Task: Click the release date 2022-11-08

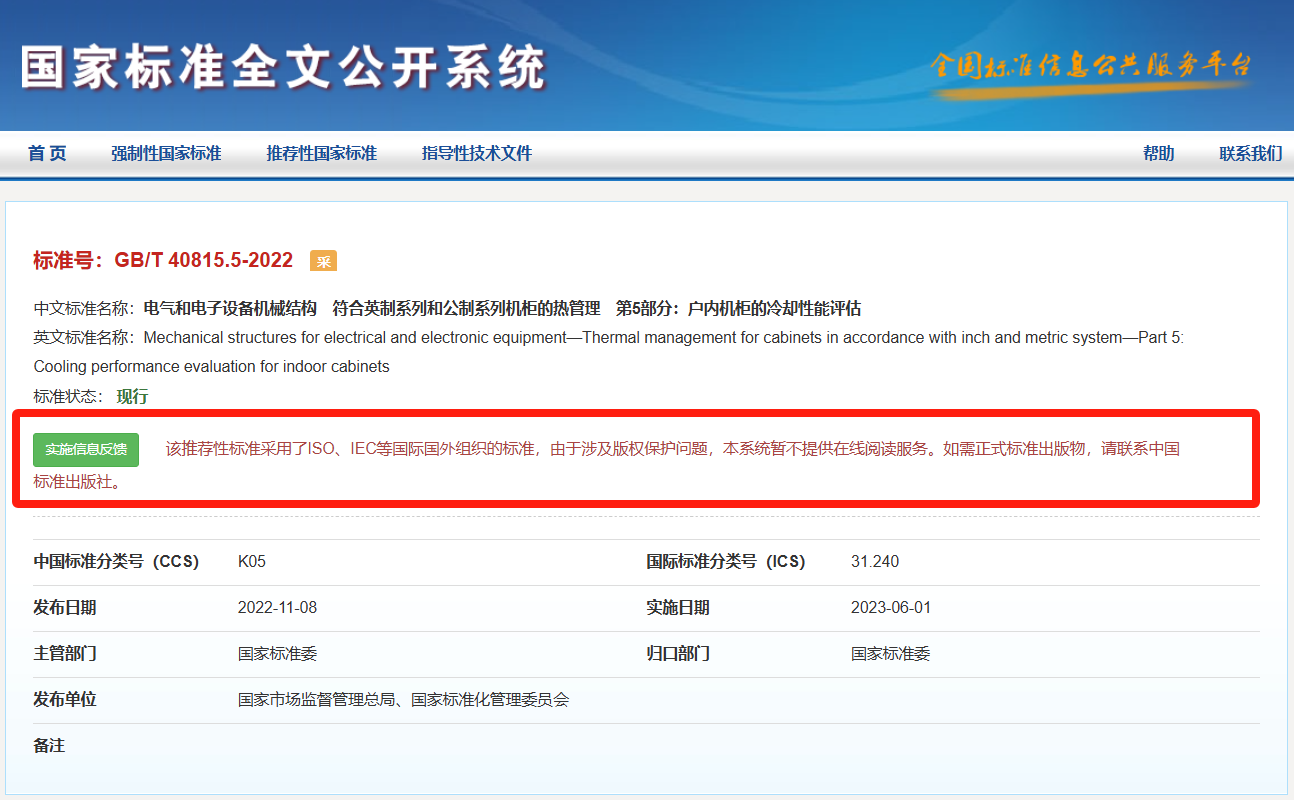Action: pos(277,608)
